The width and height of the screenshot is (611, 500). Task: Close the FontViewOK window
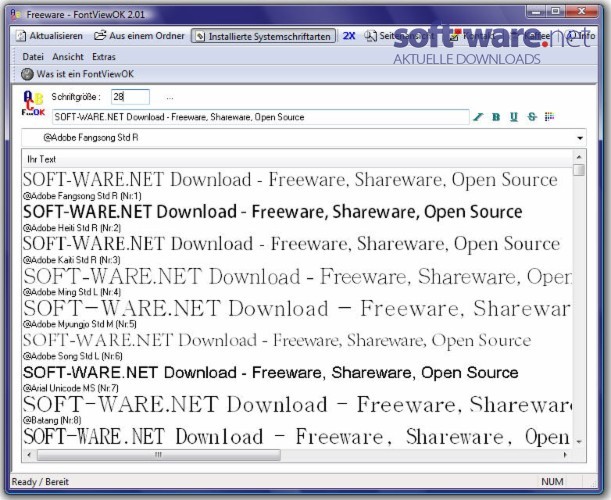point(581,12)
